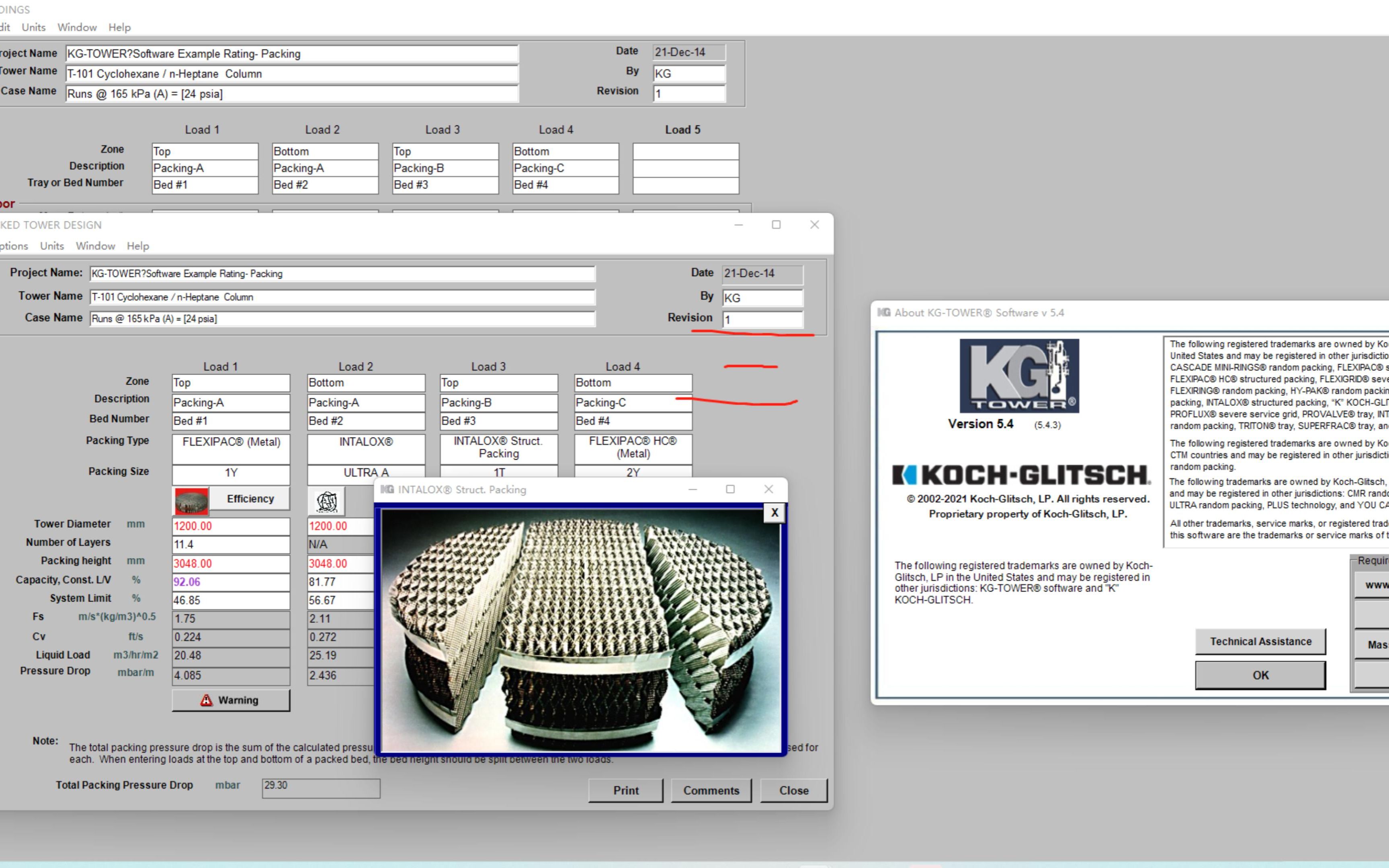Viewport: 1389px width, 868px height.
Task: Click the Close button in Packed Tower Design
Action: (794, 790)
